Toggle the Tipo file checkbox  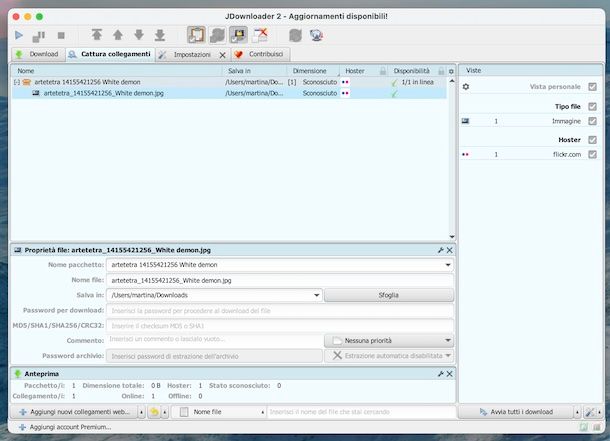coord(592,106)
